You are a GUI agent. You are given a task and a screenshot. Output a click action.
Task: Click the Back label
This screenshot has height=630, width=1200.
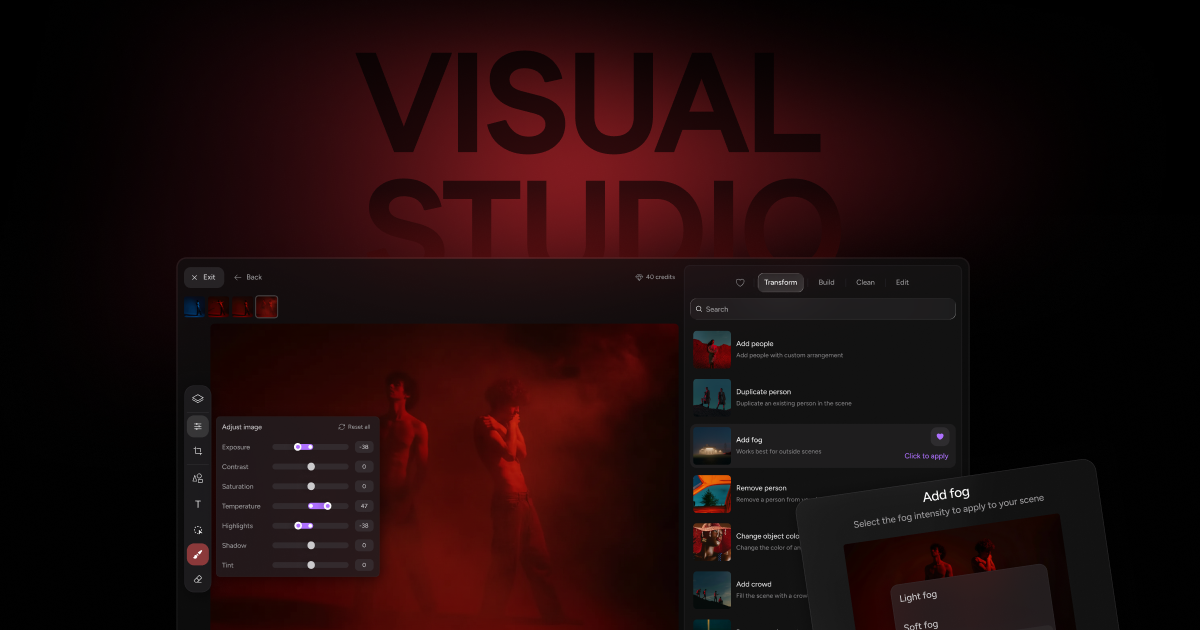(x=254, y=277)
